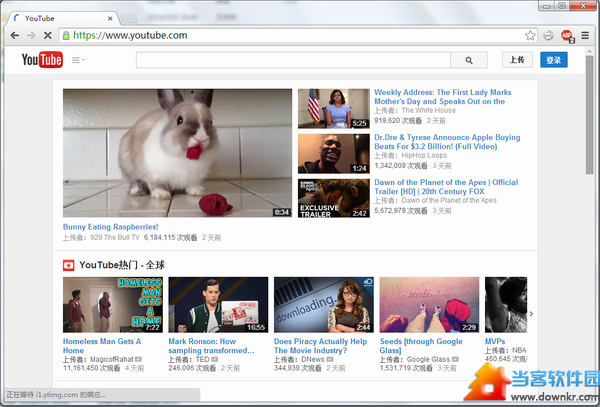Open the Does Piracy video thumbnail
This screenshot has width=600, height=407.
324,305
